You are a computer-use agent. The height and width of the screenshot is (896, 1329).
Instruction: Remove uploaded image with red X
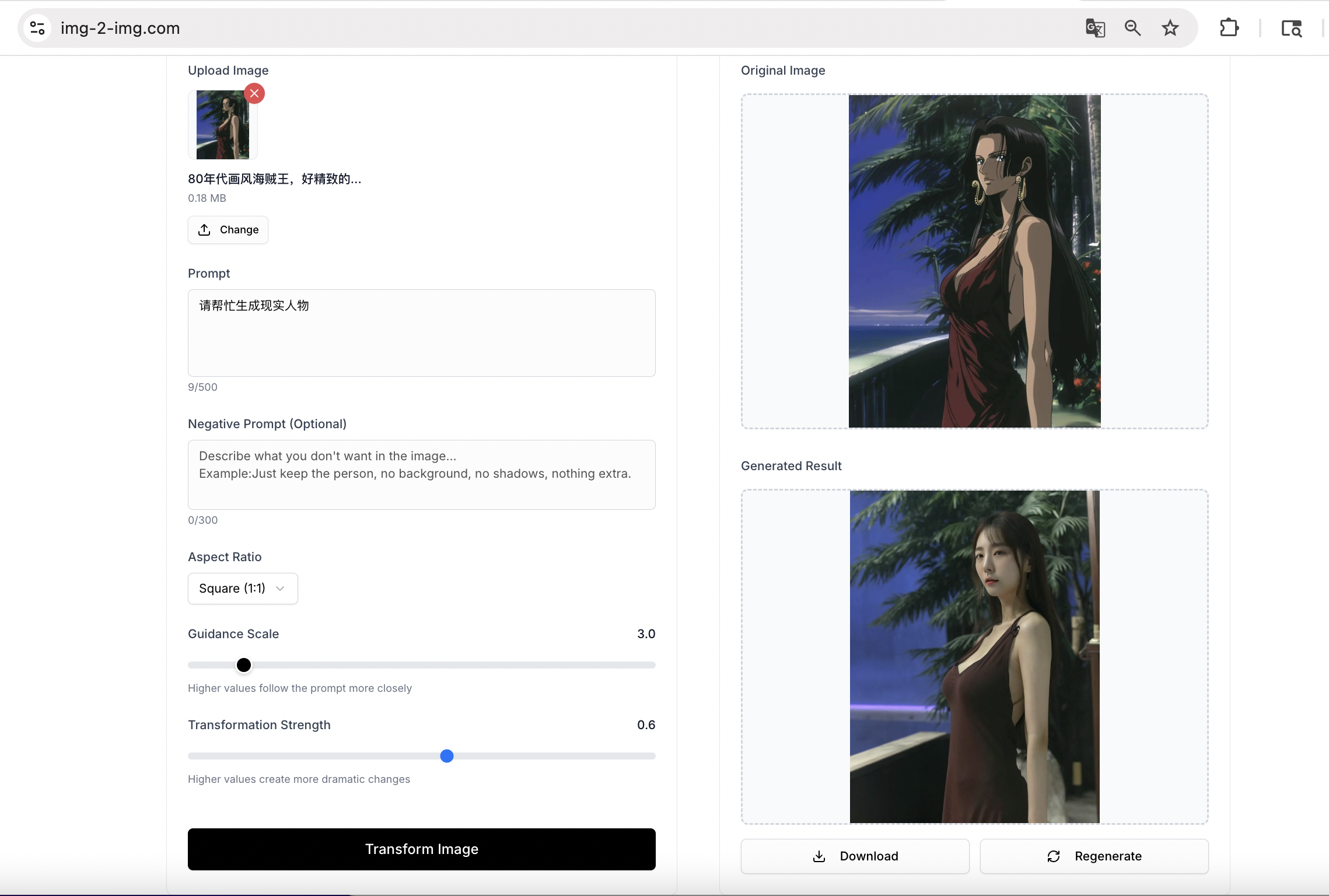point(254,93)
